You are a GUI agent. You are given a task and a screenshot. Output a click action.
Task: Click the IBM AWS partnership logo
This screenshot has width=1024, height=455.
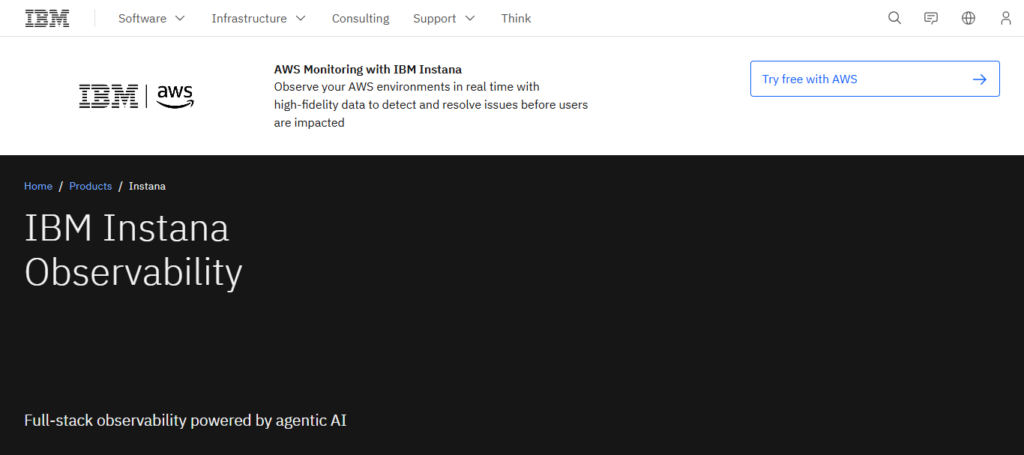coord(136,96)
